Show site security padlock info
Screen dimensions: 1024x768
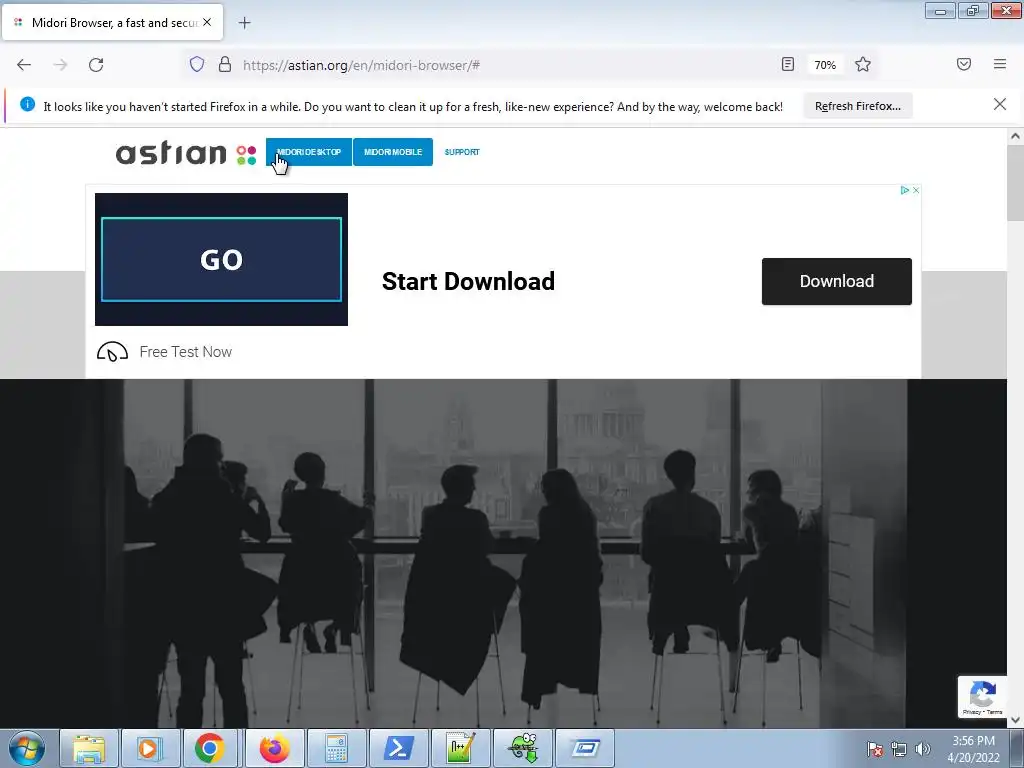(x=225, y=64)
